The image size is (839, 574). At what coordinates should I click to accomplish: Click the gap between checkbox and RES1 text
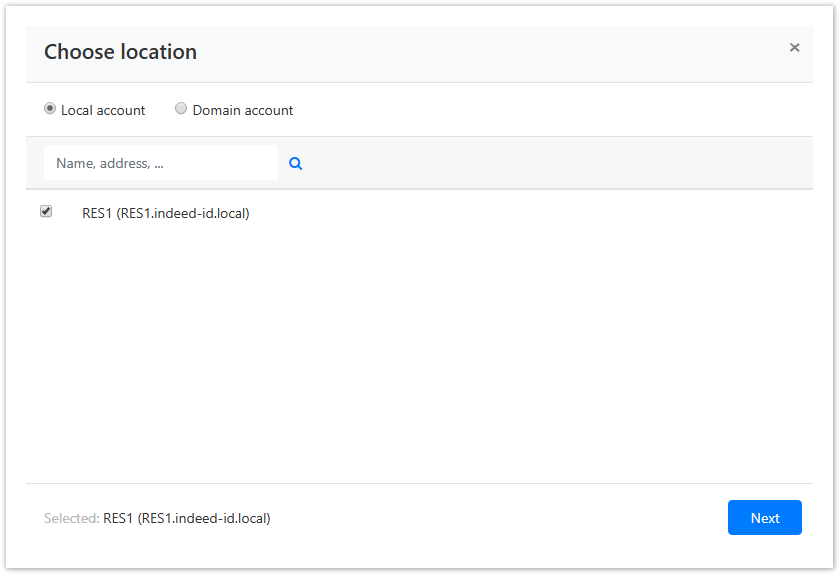(67, 213)
